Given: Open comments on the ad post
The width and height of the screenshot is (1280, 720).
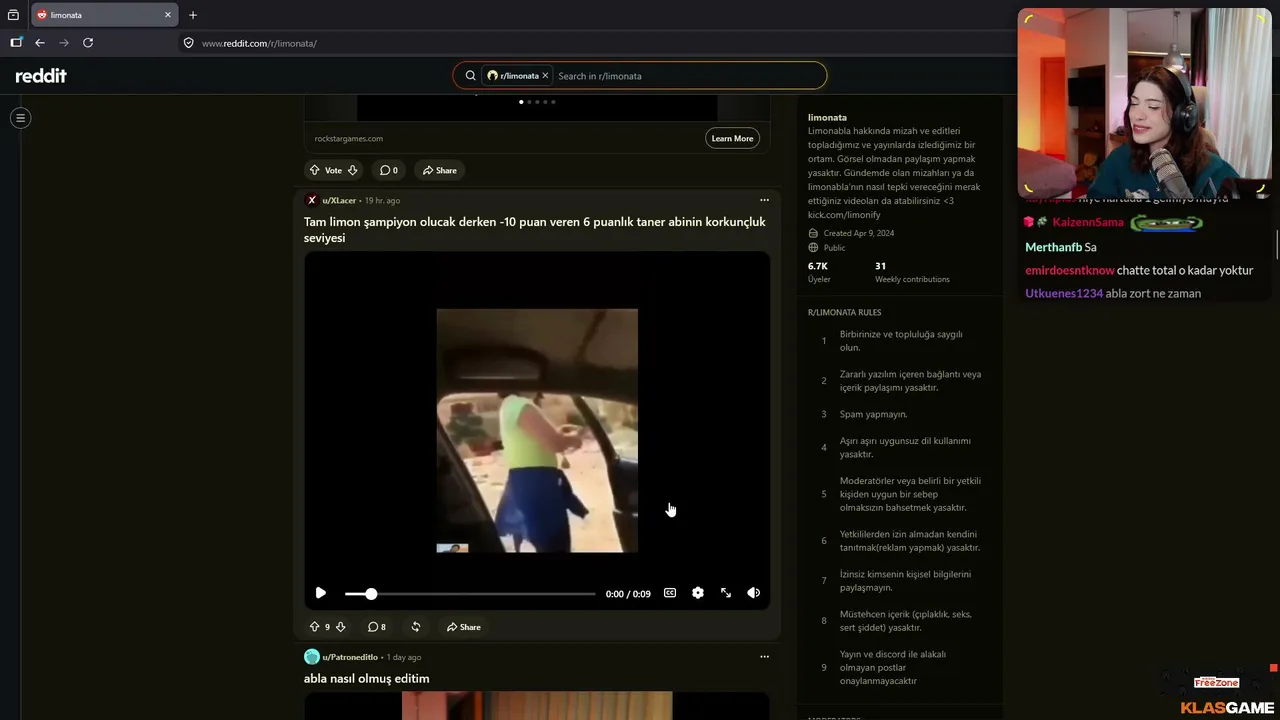Looking at the screenshot, I should [388, 170].
